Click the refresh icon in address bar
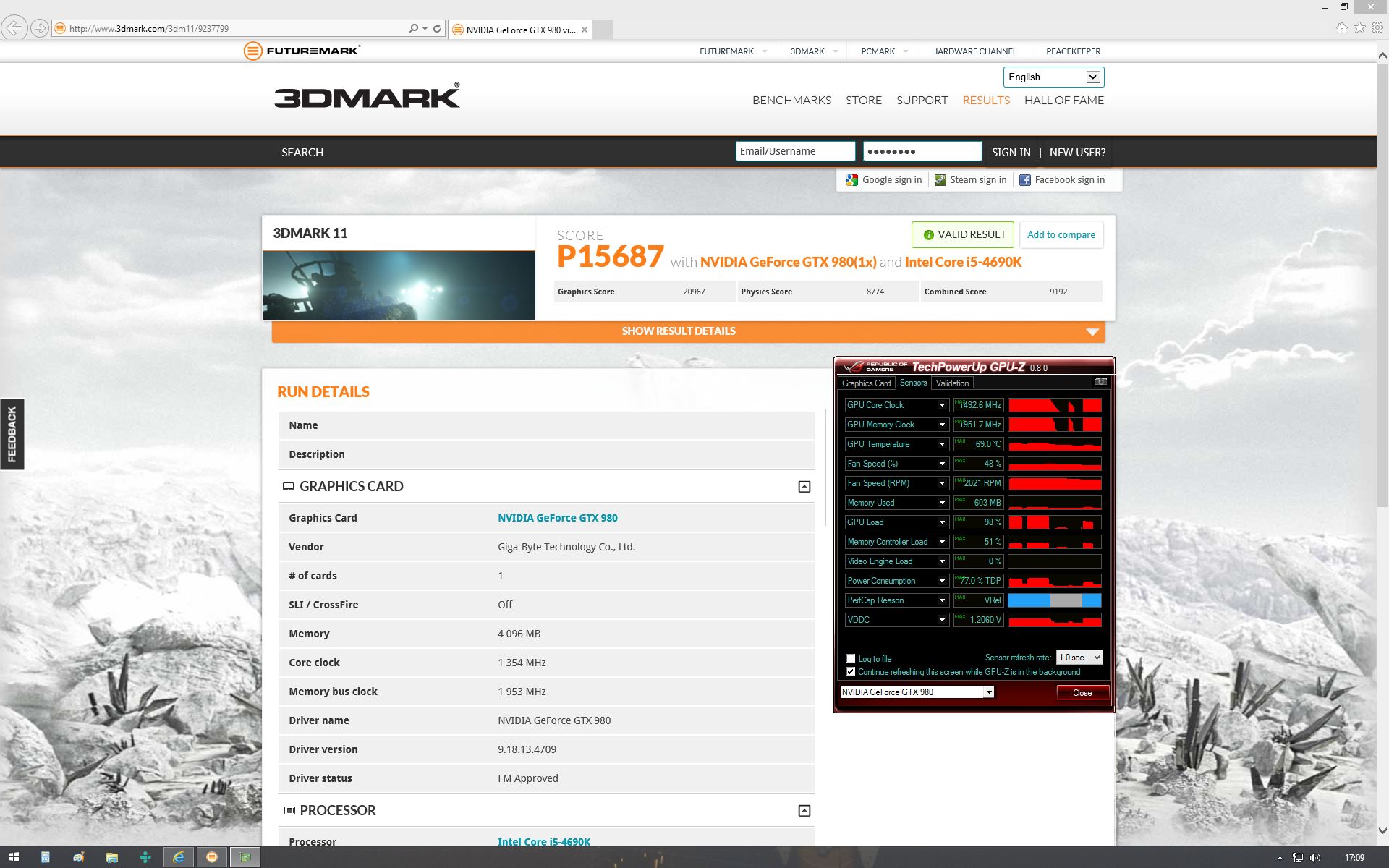Viewport: 1389px width, 868px height. [437, 28]
